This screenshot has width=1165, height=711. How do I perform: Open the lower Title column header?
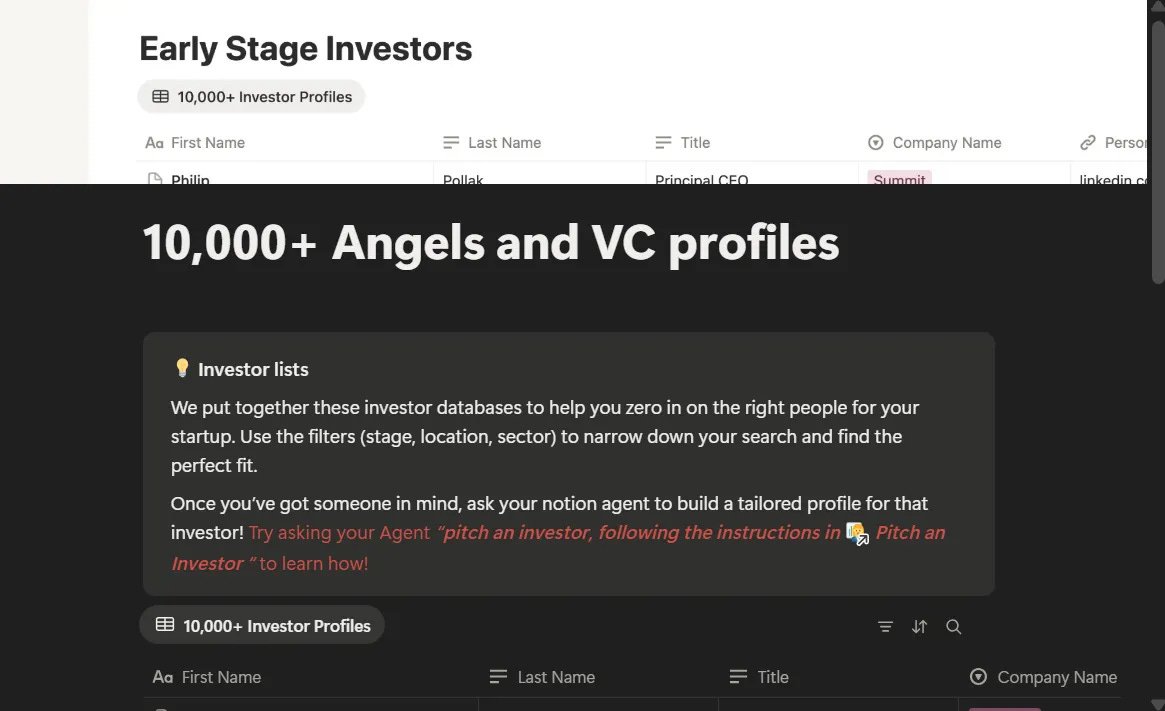(772, 677)
